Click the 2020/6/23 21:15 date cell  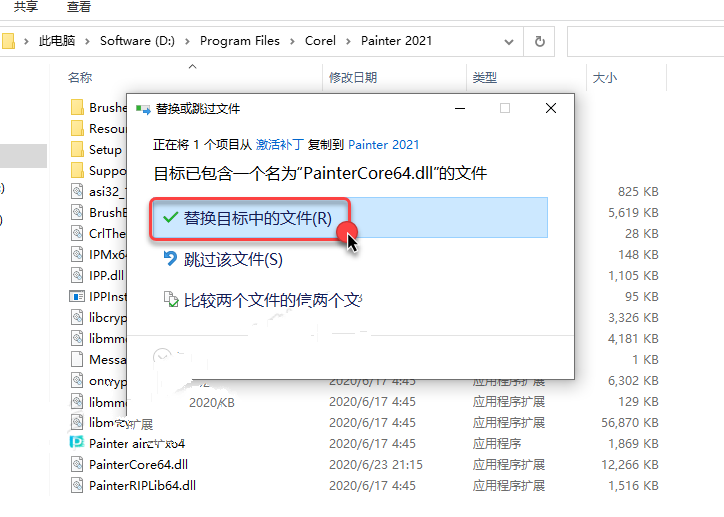(x=375, y=464)
